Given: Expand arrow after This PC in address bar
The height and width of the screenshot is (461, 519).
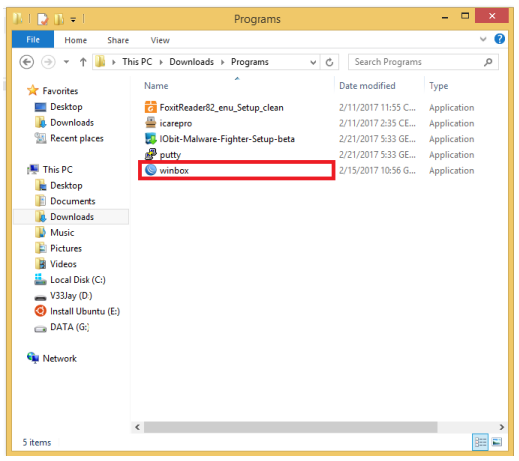Looking at the screenshot, I should 161,62.
